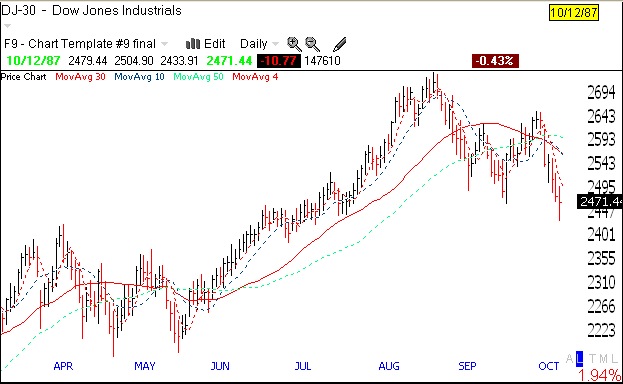Click the black 2471.44 current price marker
This screenshot has width=623, height=384.
(x=600, y=202)
